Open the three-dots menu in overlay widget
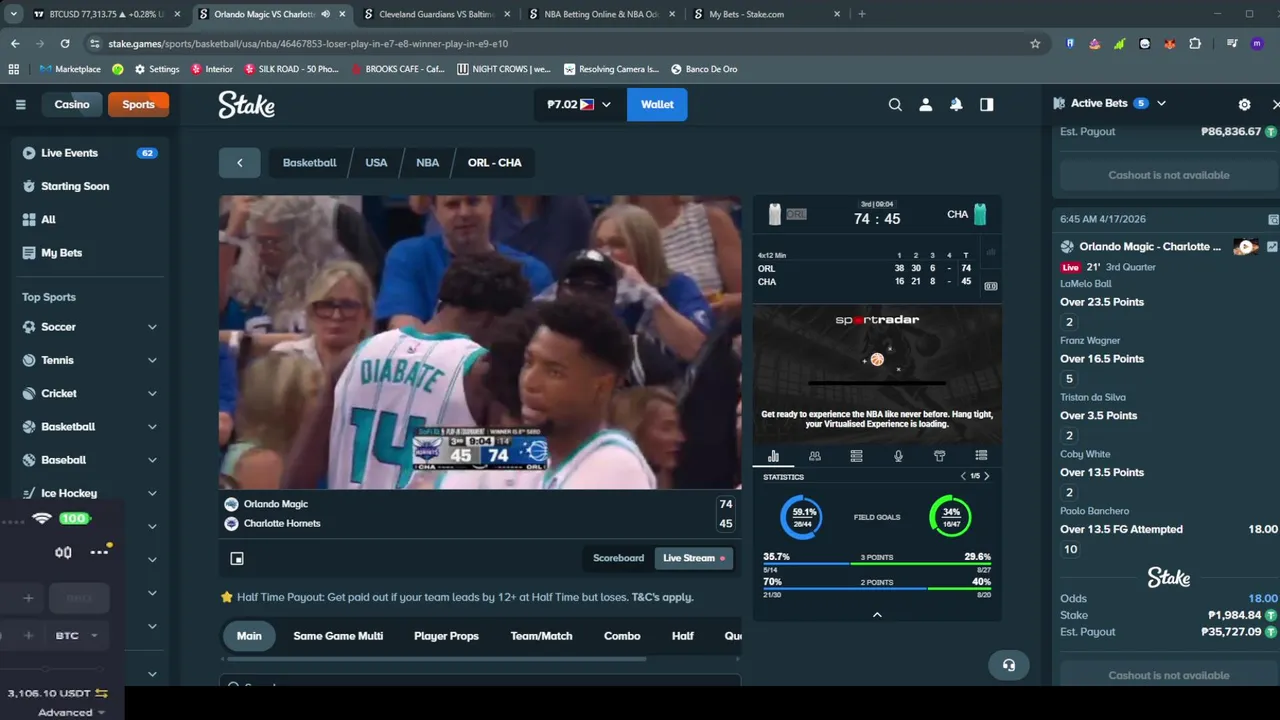Image resolution: width=1280 pixels, height=720 pixels. tap(99, 552)
